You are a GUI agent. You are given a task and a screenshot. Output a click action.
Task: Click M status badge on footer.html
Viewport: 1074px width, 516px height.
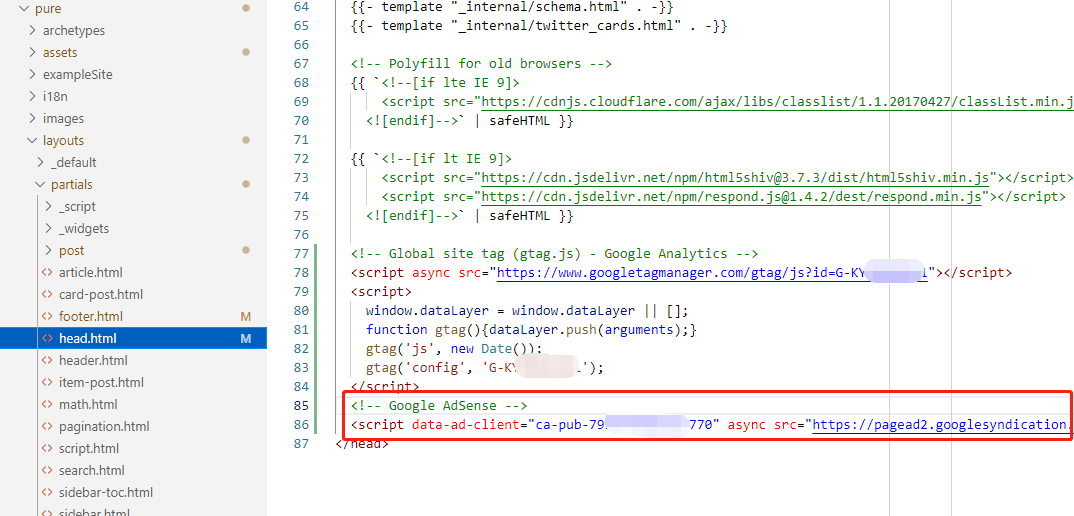click(x=246, y=317)
